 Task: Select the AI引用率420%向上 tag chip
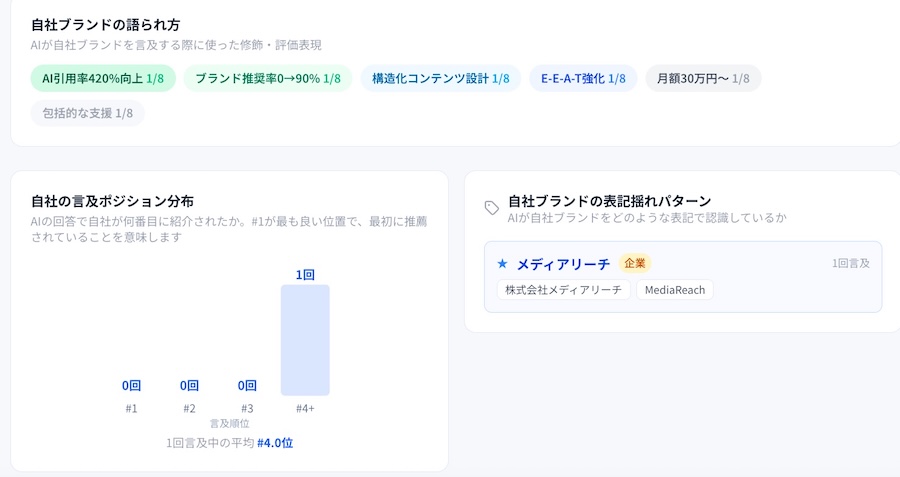point(103,79)
